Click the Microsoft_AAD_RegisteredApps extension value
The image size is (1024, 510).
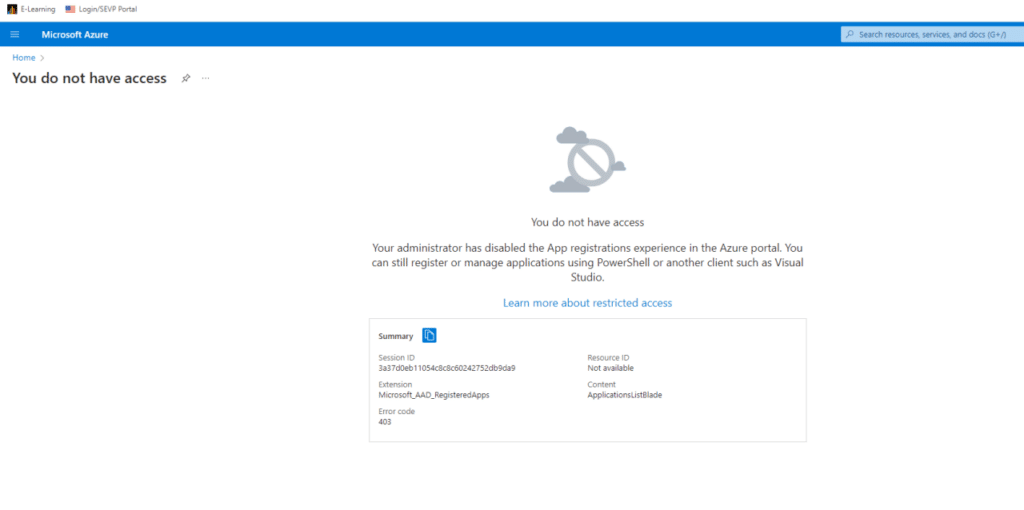[433, 395]
